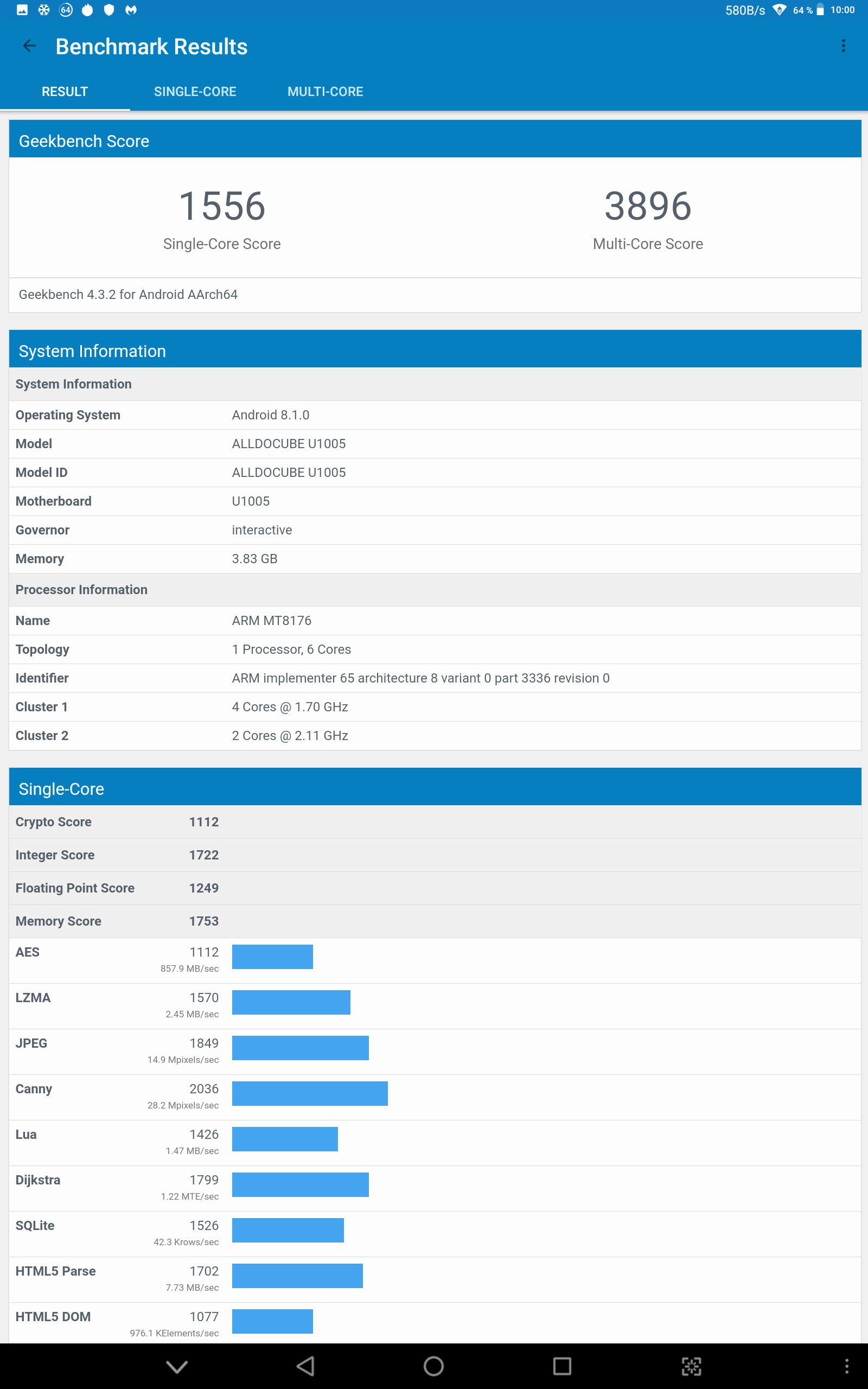Select the Model ID row

point(435,473)
